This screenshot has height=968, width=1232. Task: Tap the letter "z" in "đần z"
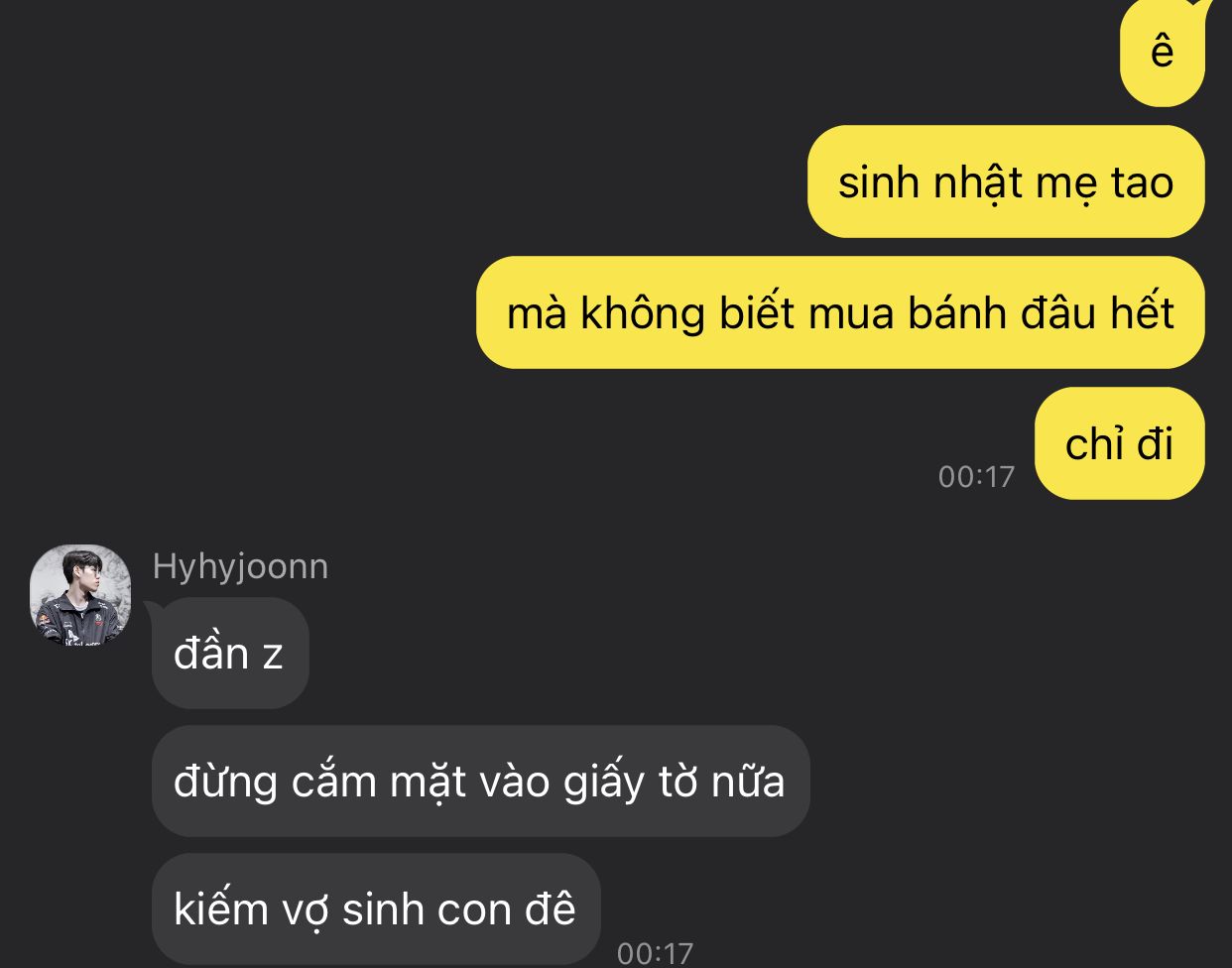273,657
